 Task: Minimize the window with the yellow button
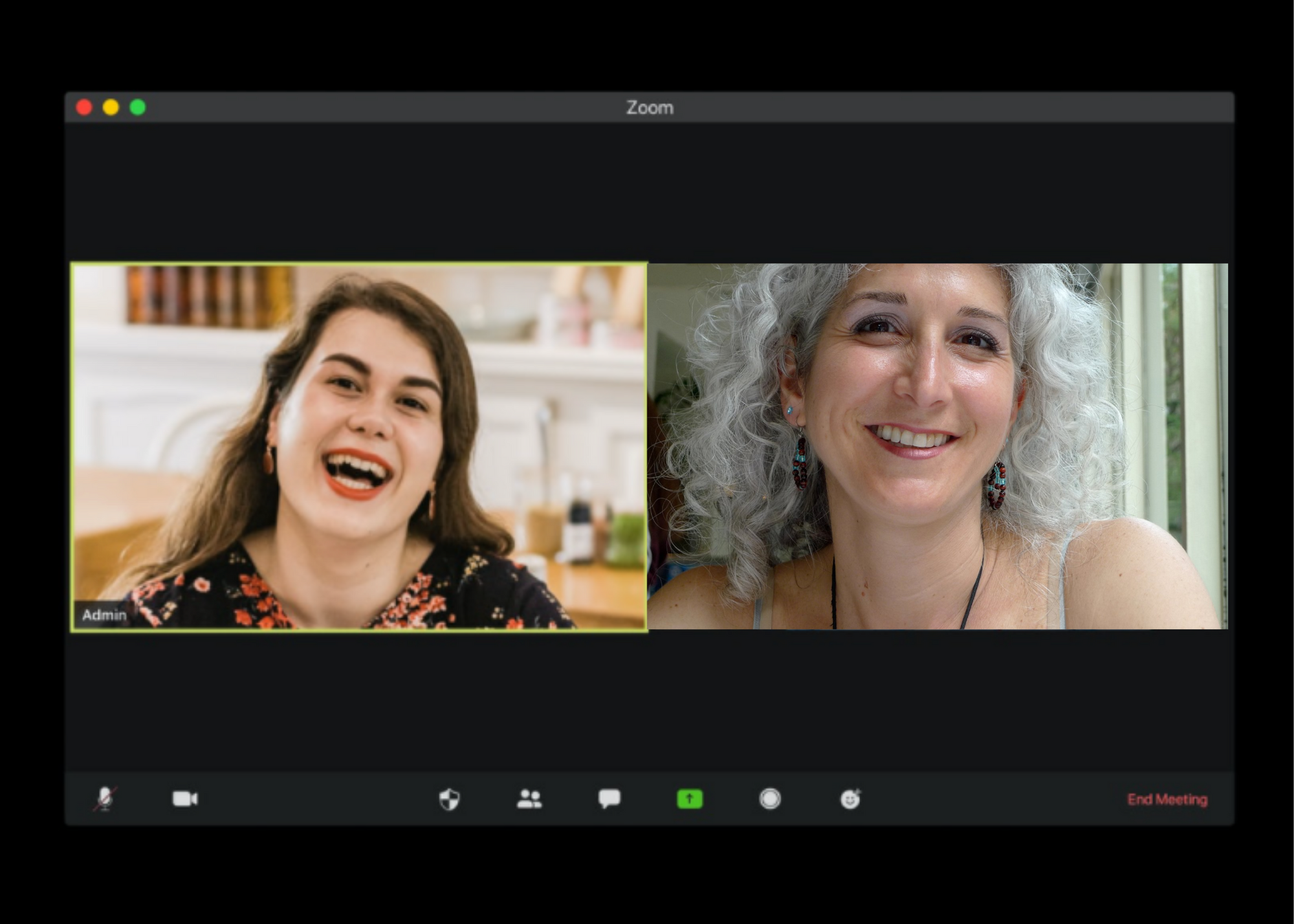click(111, 107)
